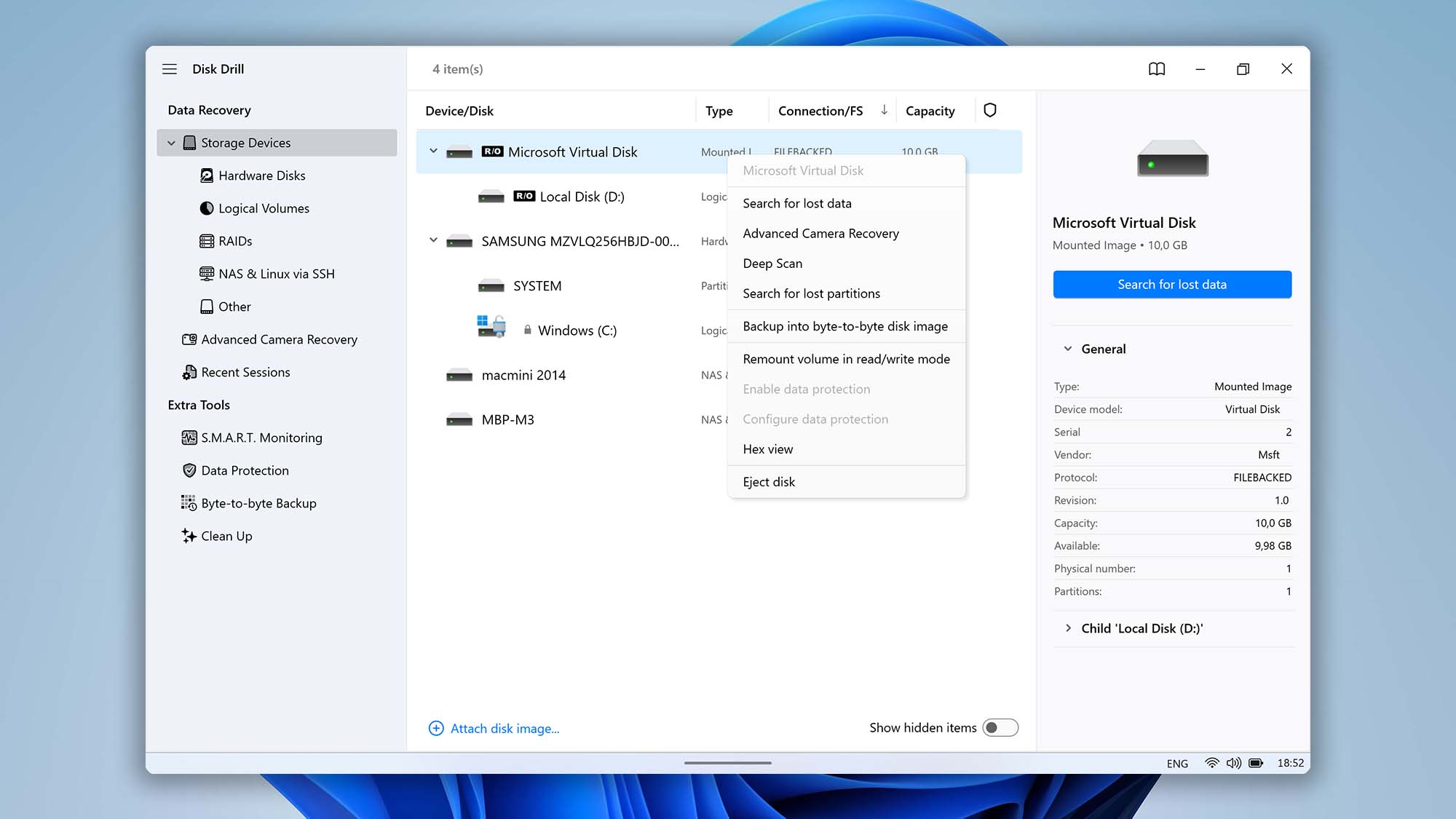Select Eject disk from context menu
The image size is (1456, 819).
[846, 482]
